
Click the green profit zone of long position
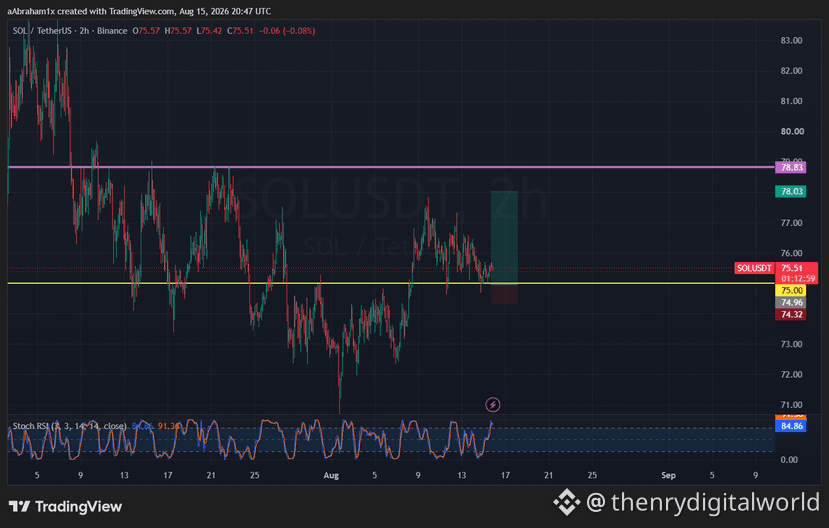[x=504, y=238]
